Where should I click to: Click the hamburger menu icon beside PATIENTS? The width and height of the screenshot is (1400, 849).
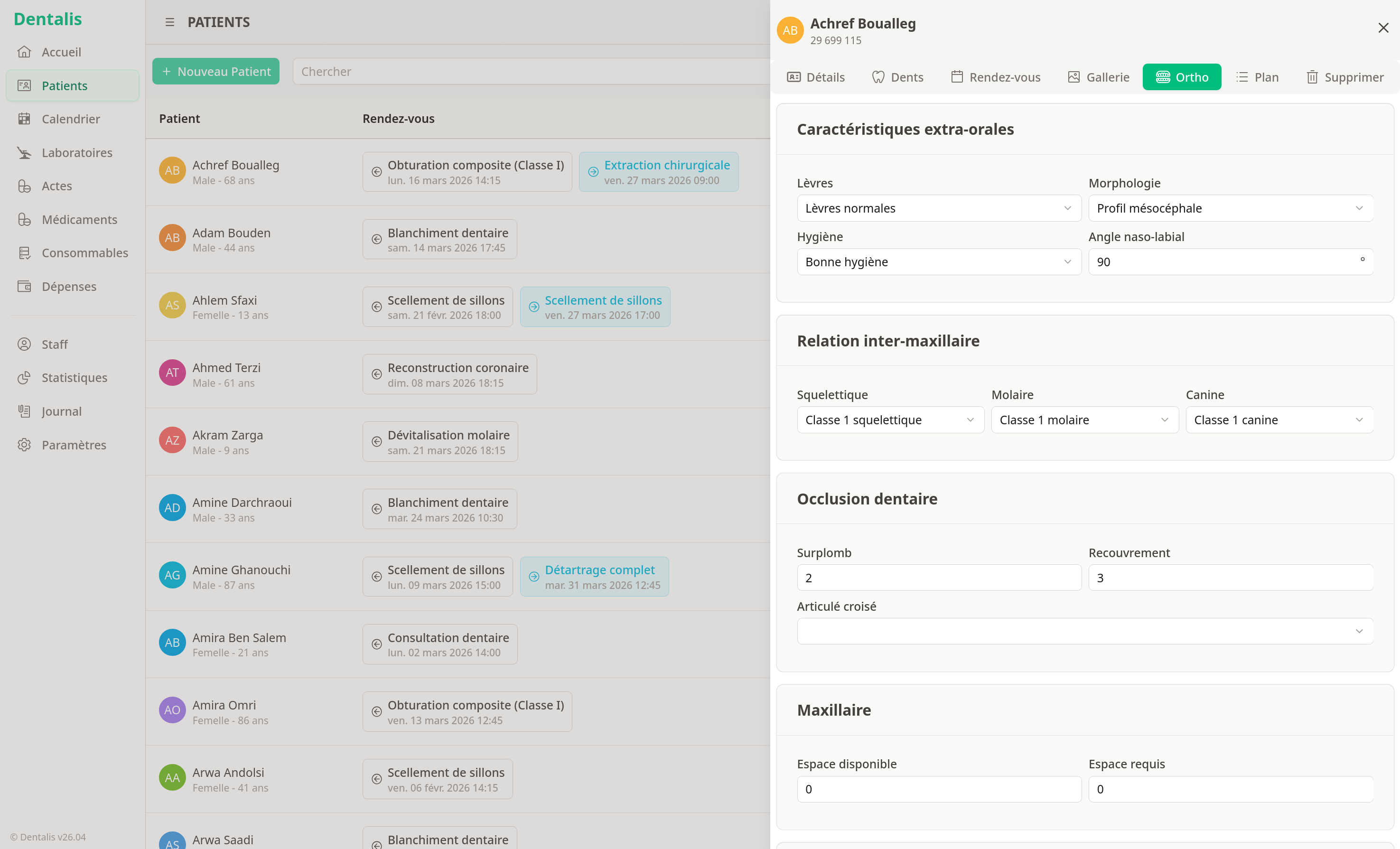coord(169,22)
